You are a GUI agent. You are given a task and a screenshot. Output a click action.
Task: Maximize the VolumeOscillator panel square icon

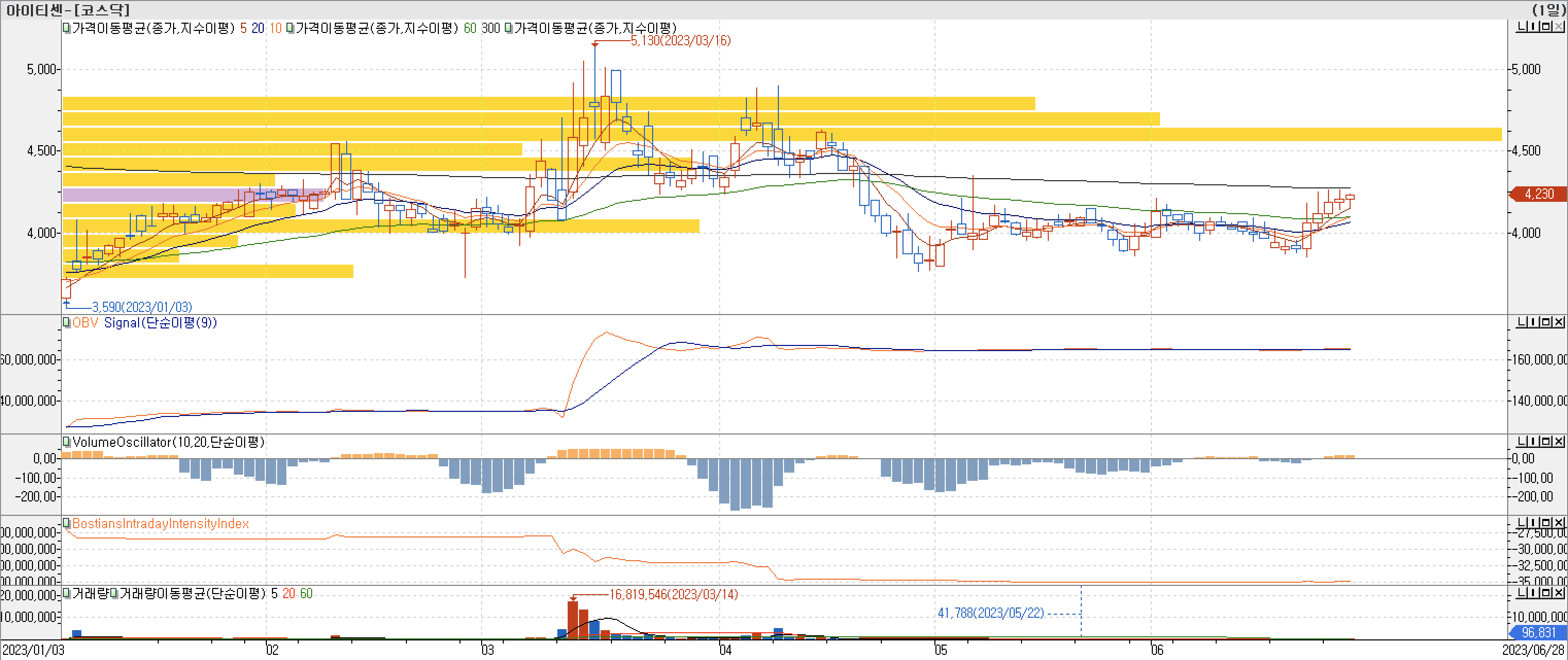(1546, 441)
